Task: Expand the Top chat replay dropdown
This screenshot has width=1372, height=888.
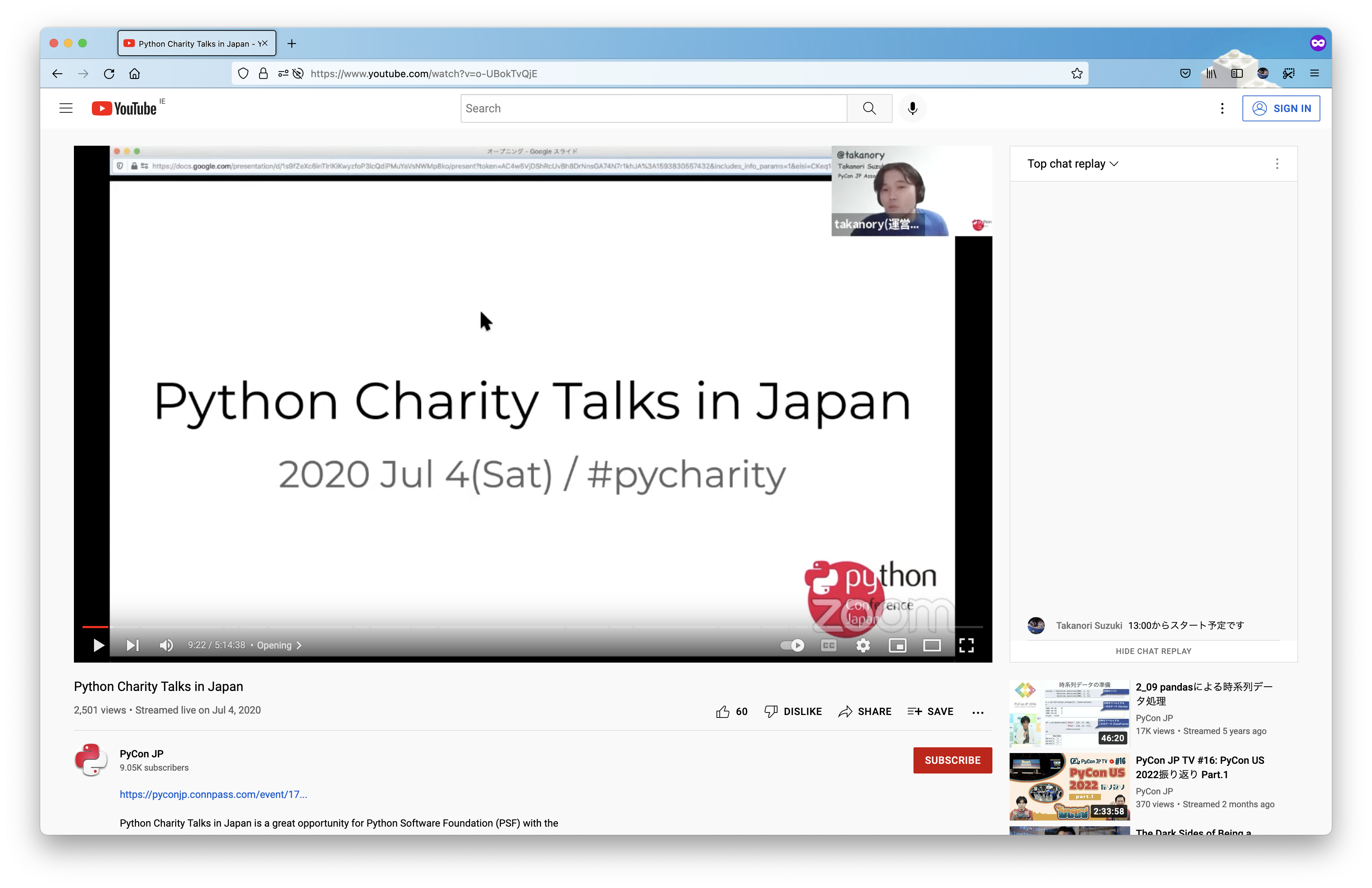Action: [x=1072, y=164]
